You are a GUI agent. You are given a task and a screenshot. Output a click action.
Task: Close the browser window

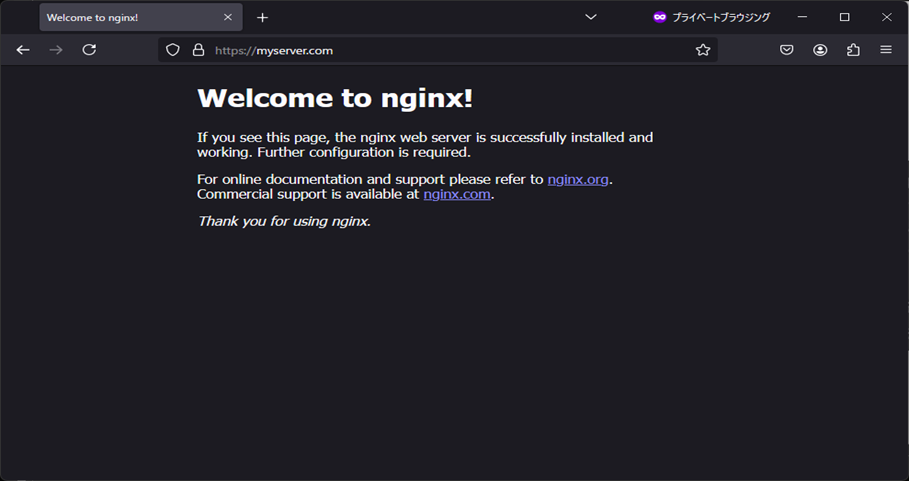[886, 17]
